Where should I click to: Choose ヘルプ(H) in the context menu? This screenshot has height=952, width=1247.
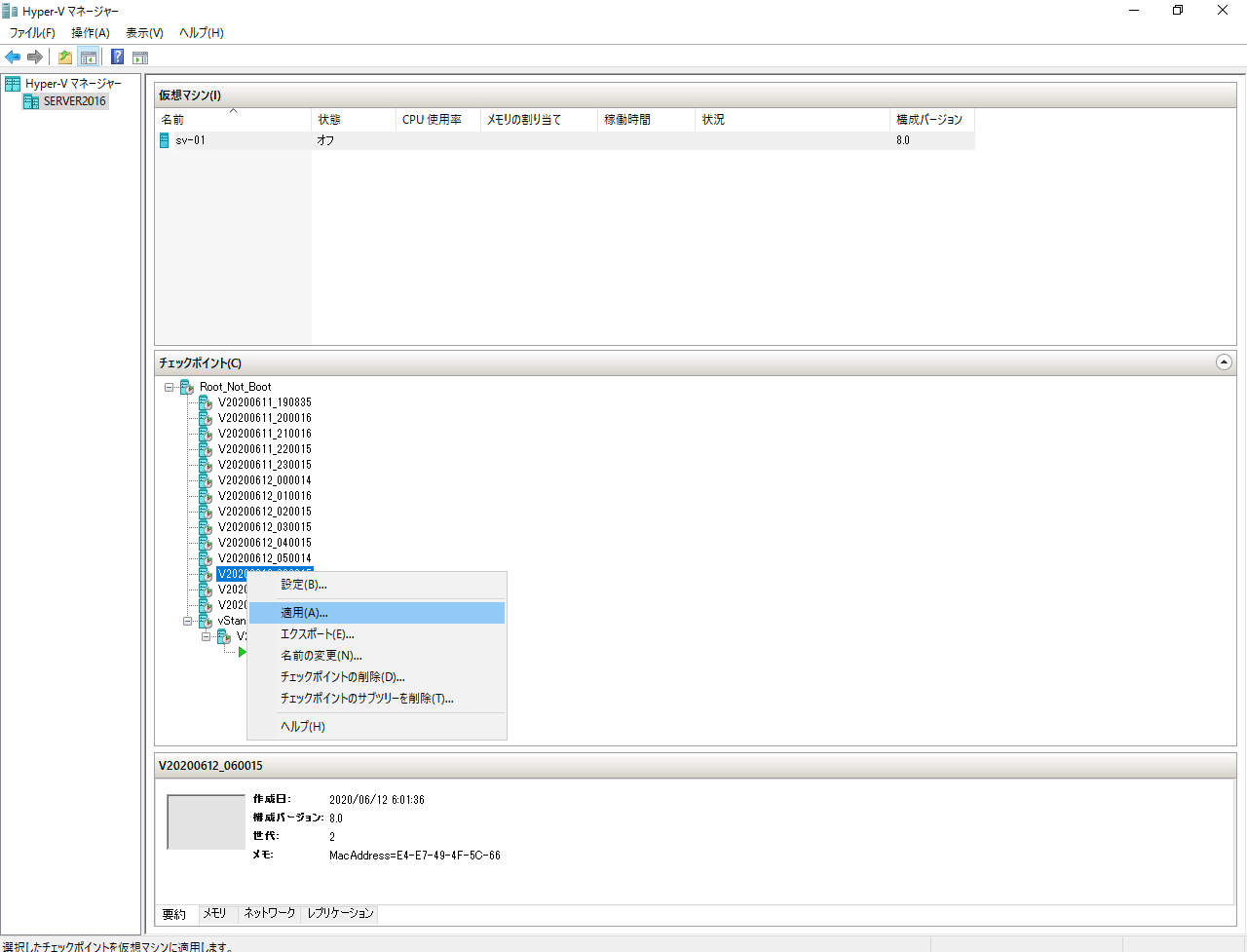pyautogui.click(x=377, y=727)
